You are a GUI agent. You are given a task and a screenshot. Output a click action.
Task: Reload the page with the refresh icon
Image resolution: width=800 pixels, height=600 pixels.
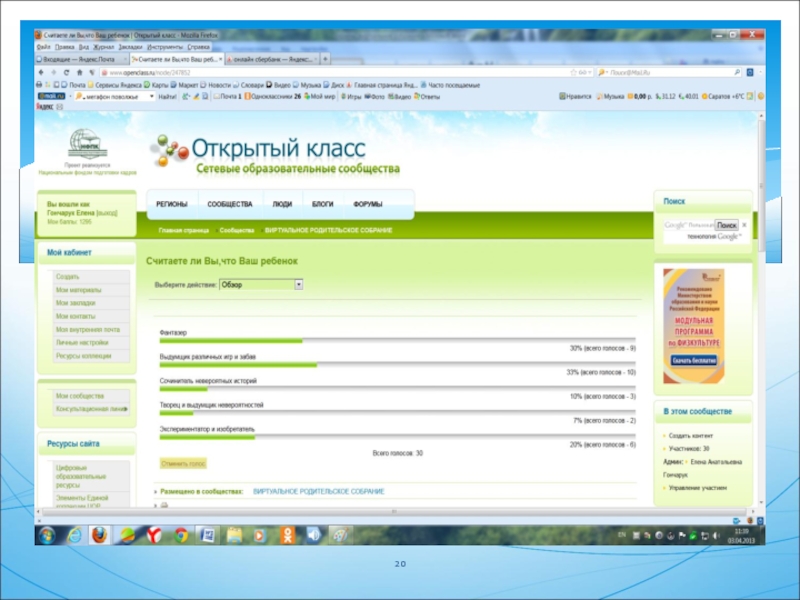coord(66,72)
